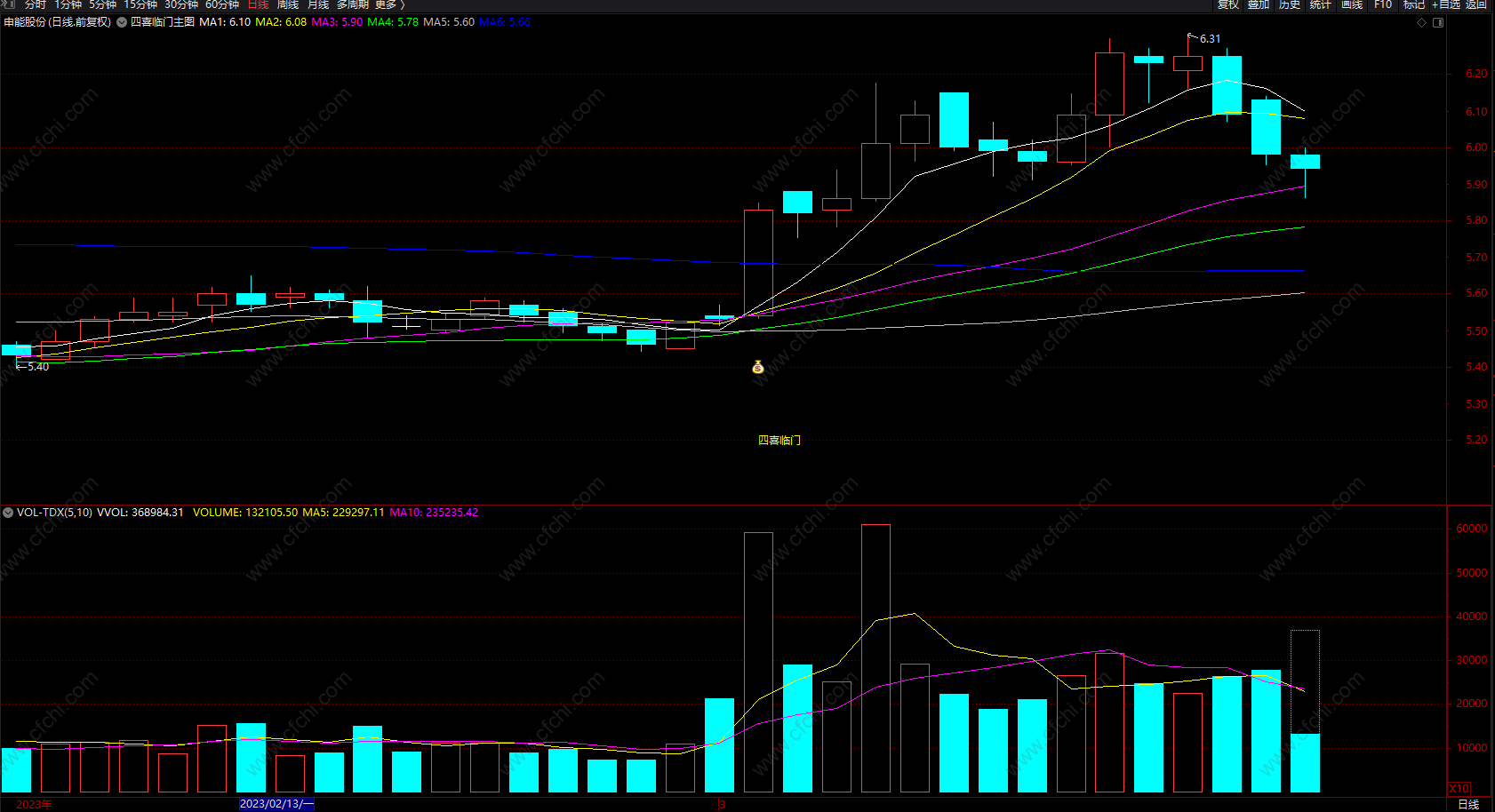Click the 四喜临门 signal label
The width and height of the screenshot is (1495, 812).
[779, 441]
